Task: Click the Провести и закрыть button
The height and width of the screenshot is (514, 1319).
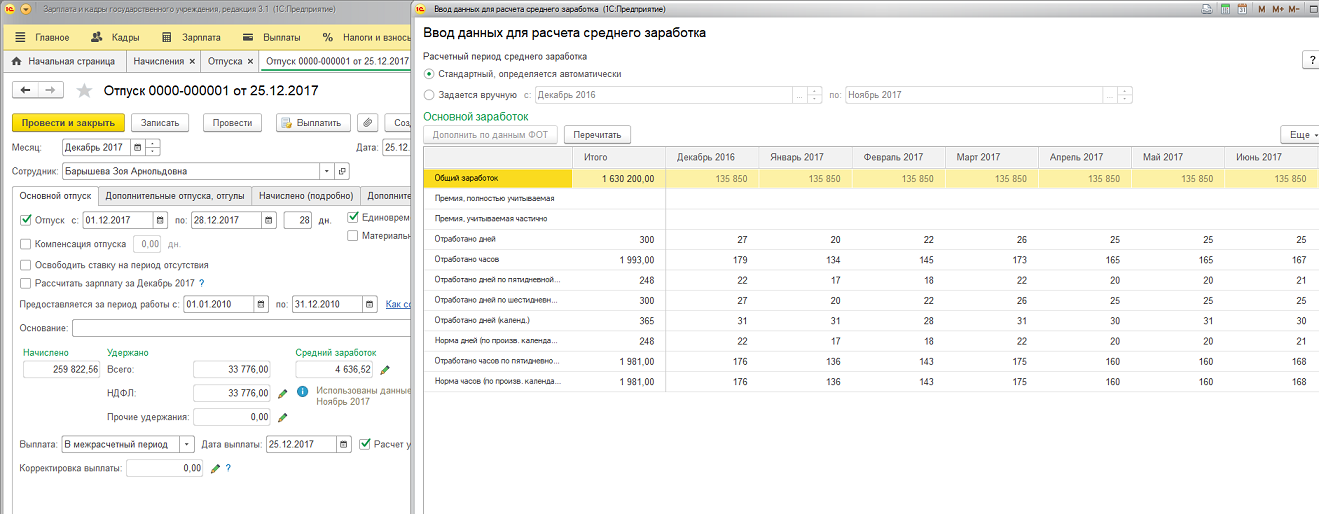Action: (x=68, y=122)
